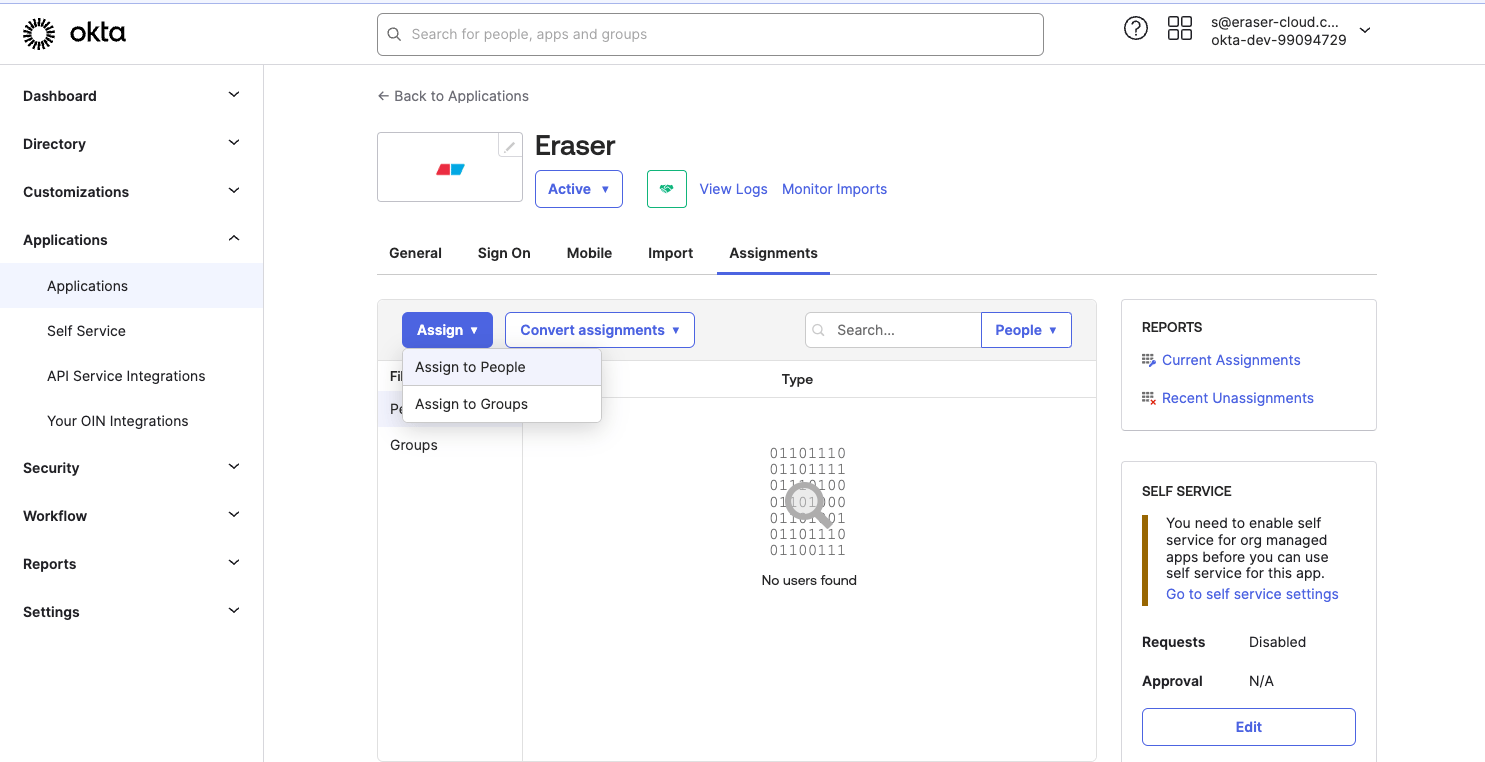
Task: Click the Edit self service button
Action: coord(1249,727)
